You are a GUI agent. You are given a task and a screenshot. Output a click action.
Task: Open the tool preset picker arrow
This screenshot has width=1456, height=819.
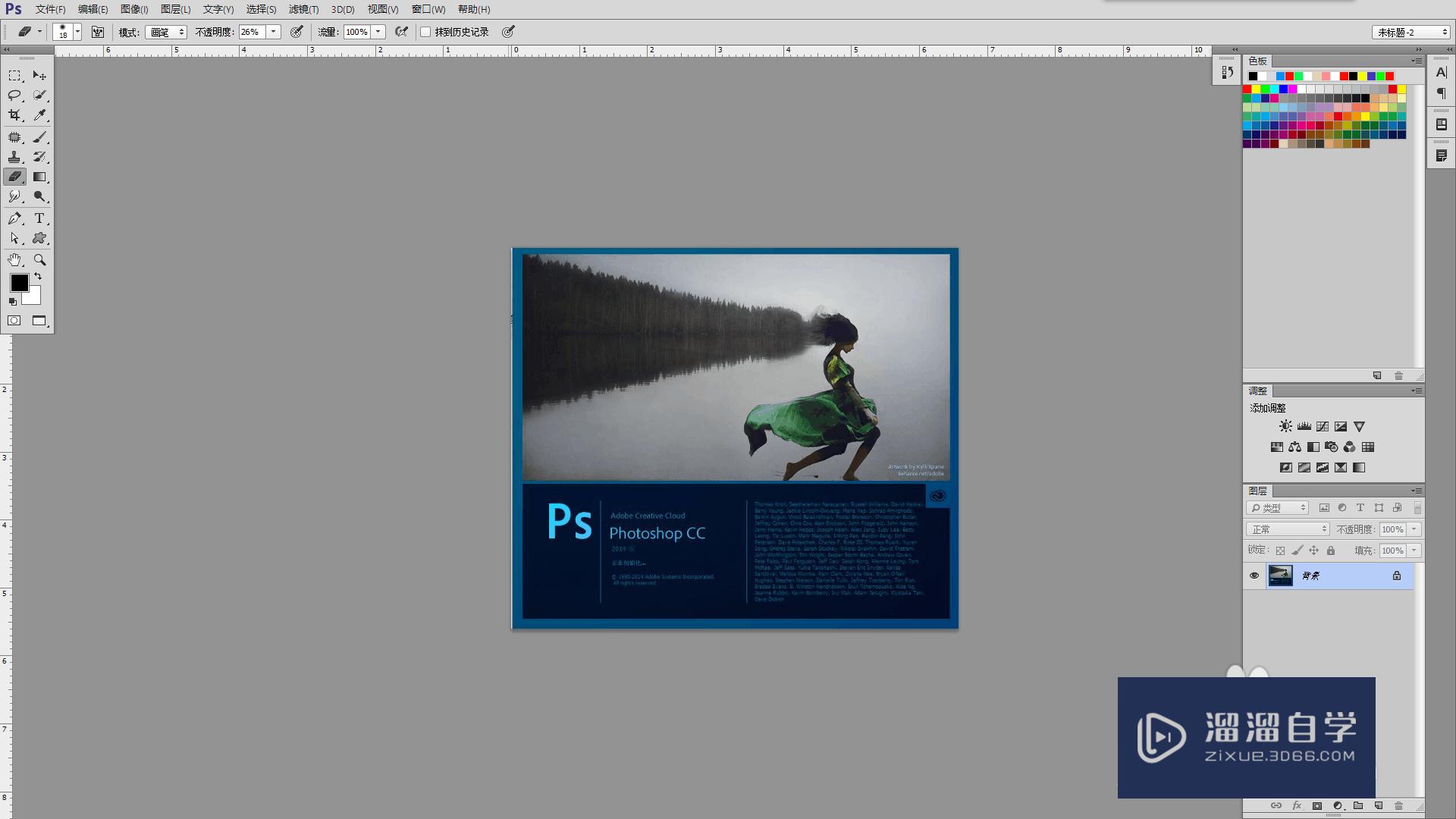coord(39,32)
